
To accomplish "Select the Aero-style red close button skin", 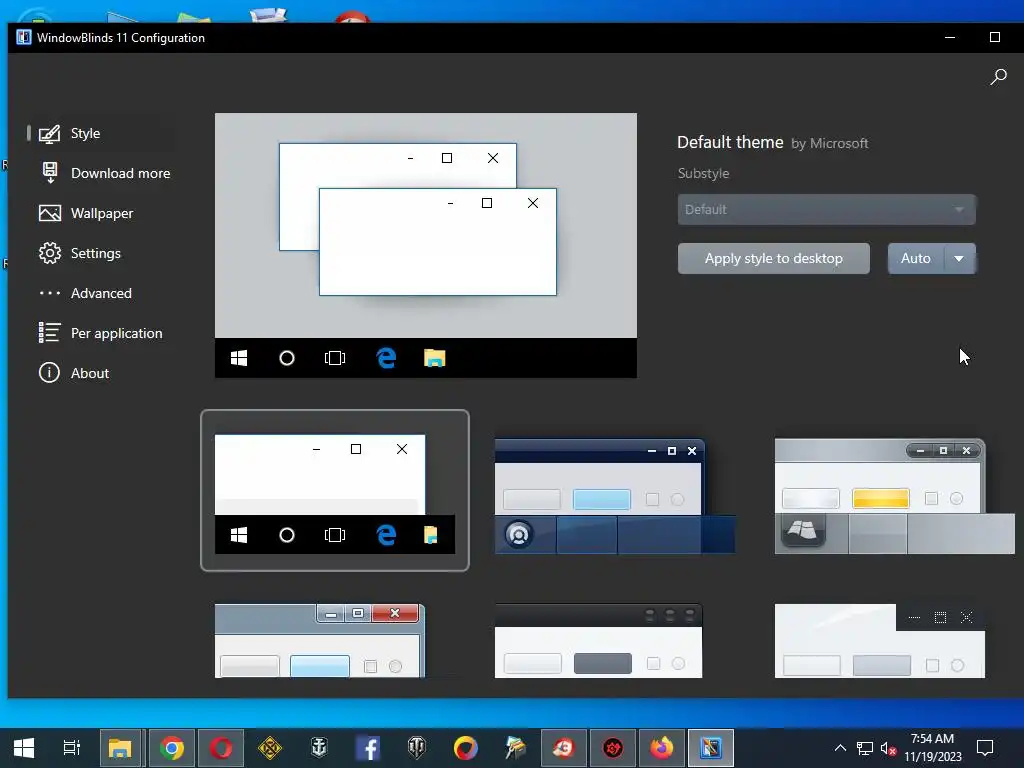I will click(x=320, y=641).
